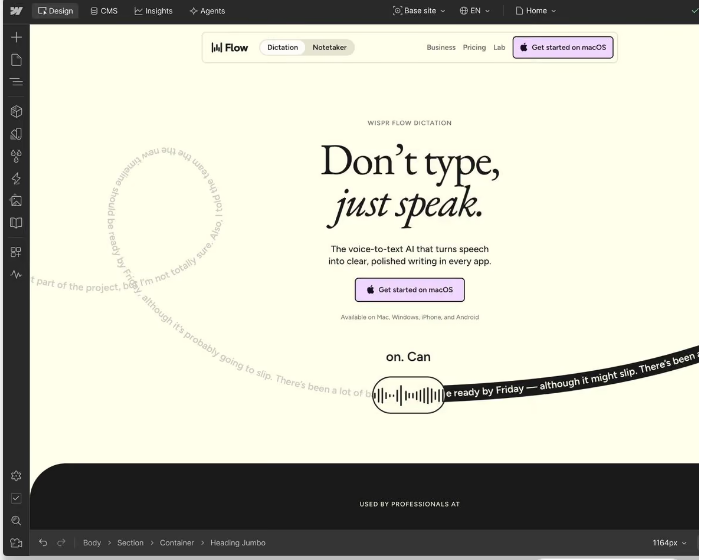The image size is (714, 560).
Task: Open the Insights tab
Action: 153,11
